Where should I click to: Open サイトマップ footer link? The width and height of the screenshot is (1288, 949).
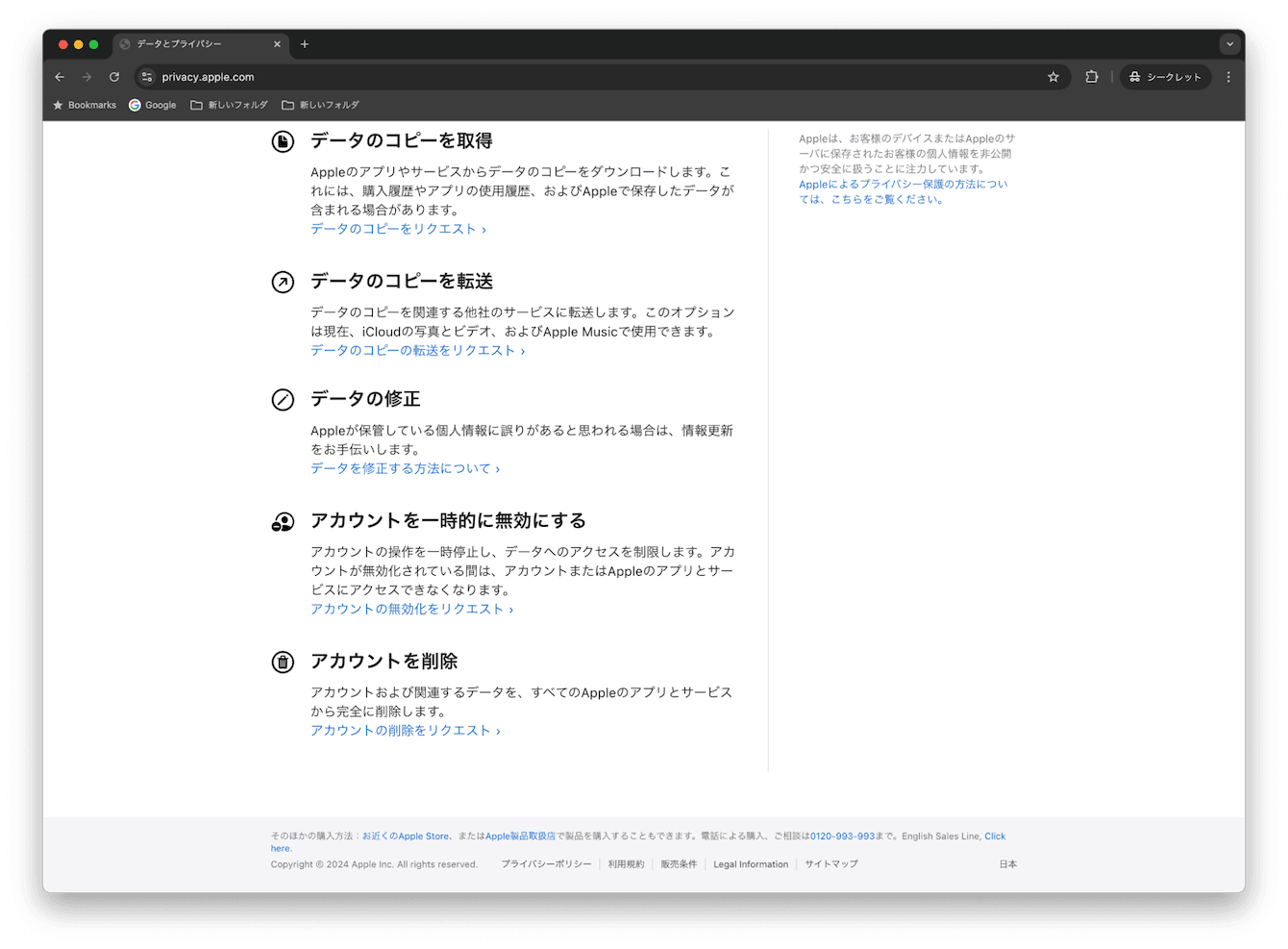pyautogui.click(x=831, y=864)
